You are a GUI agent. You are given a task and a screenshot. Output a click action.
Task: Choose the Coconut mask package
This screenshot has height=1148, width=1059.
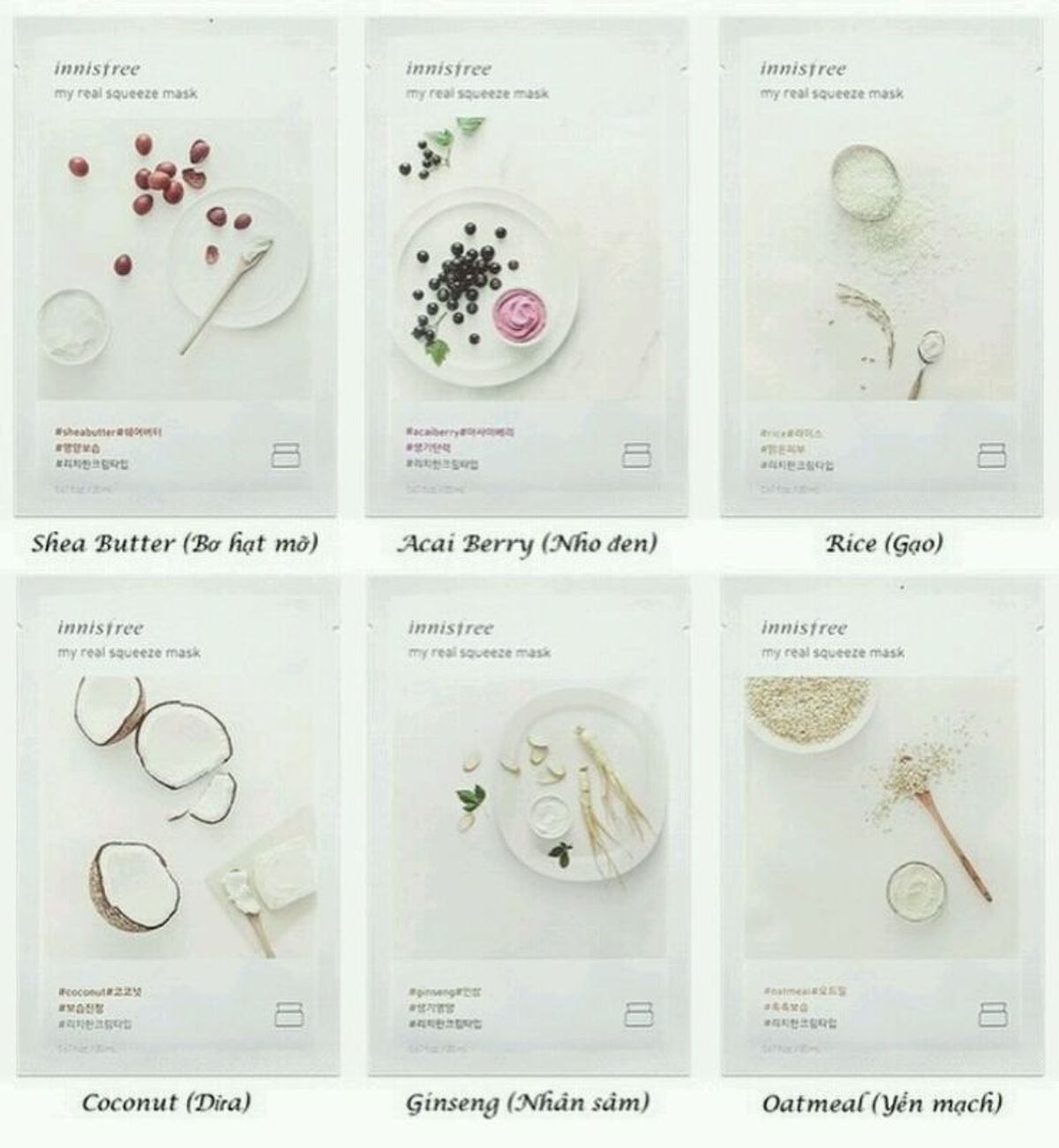click(177, 826)
